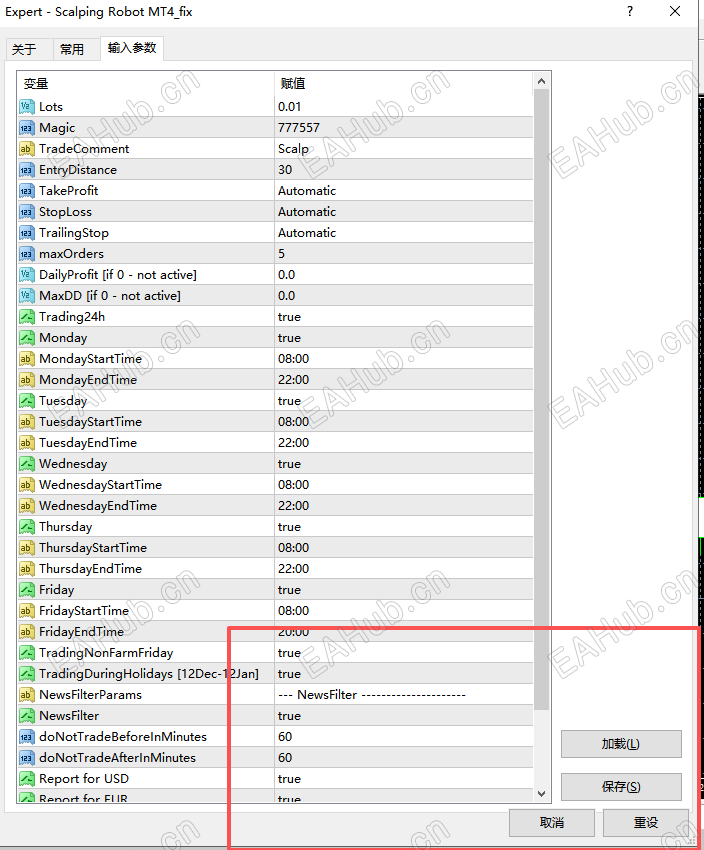Click the MaxDD double-type icon
Screen dimensions: 704x850
27,296
